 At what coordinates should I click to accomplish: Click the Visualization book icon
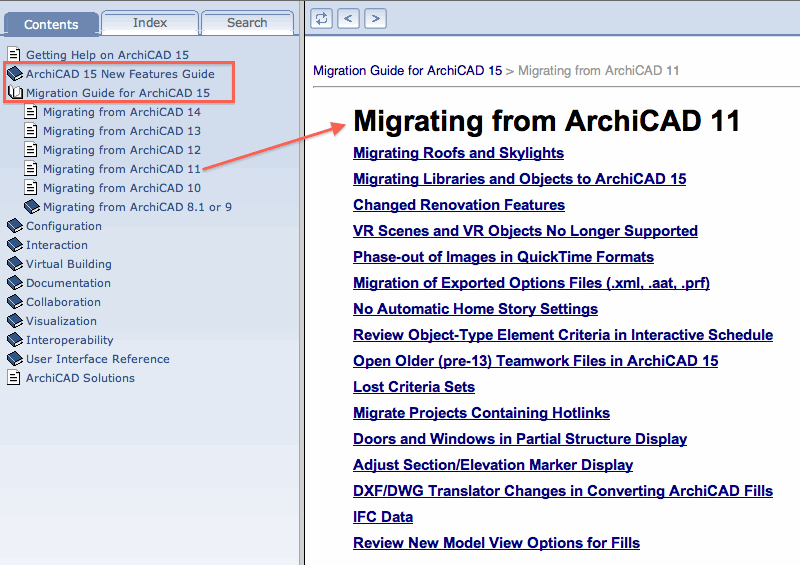coord(15,321)
